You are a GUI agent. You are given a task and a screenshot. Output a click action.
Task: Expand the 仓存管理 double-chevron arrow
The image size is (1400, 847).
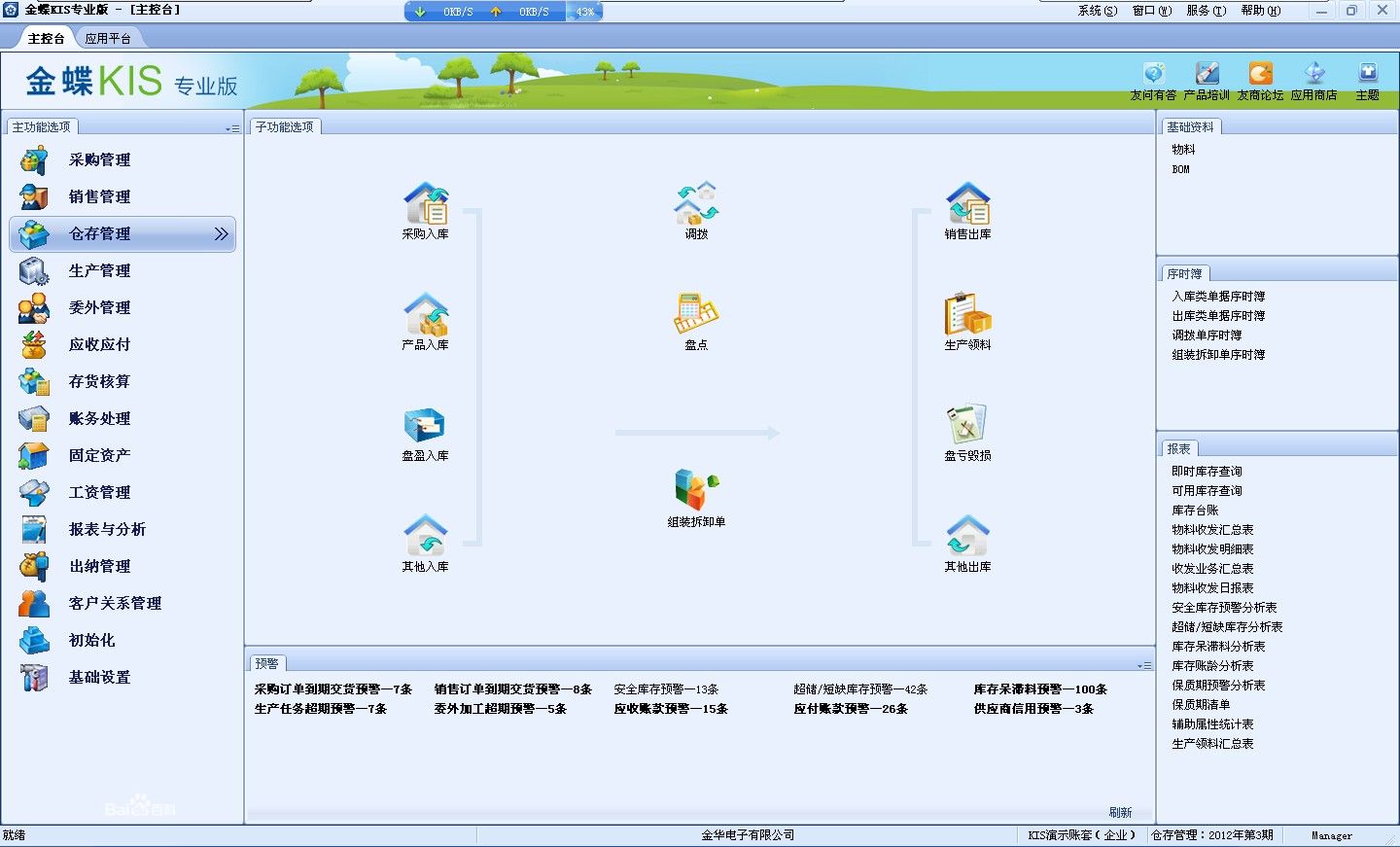[221, 233]
